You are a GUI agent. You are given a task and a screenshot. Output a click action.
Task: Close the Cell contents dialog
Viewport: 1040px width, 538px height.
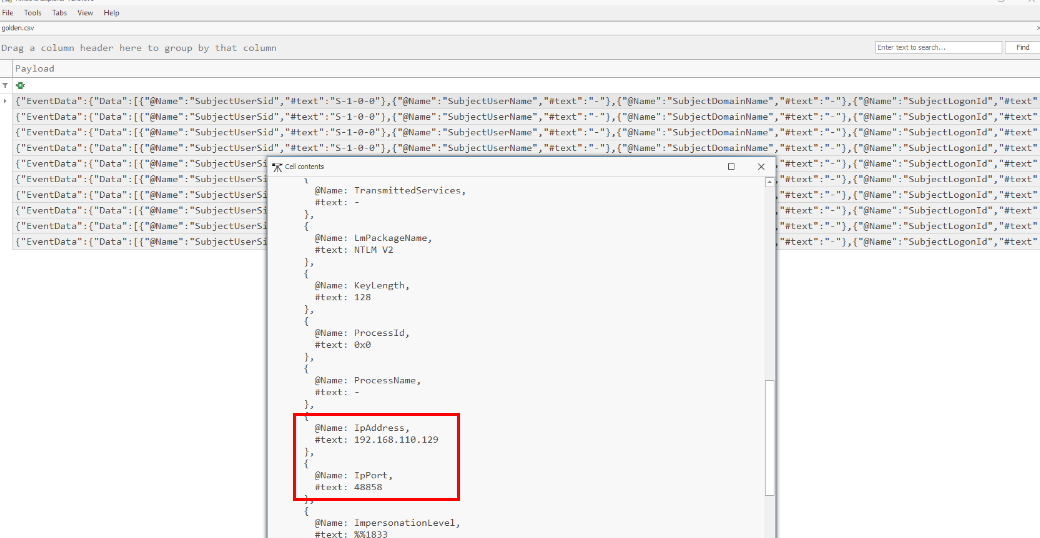point(761,167)
